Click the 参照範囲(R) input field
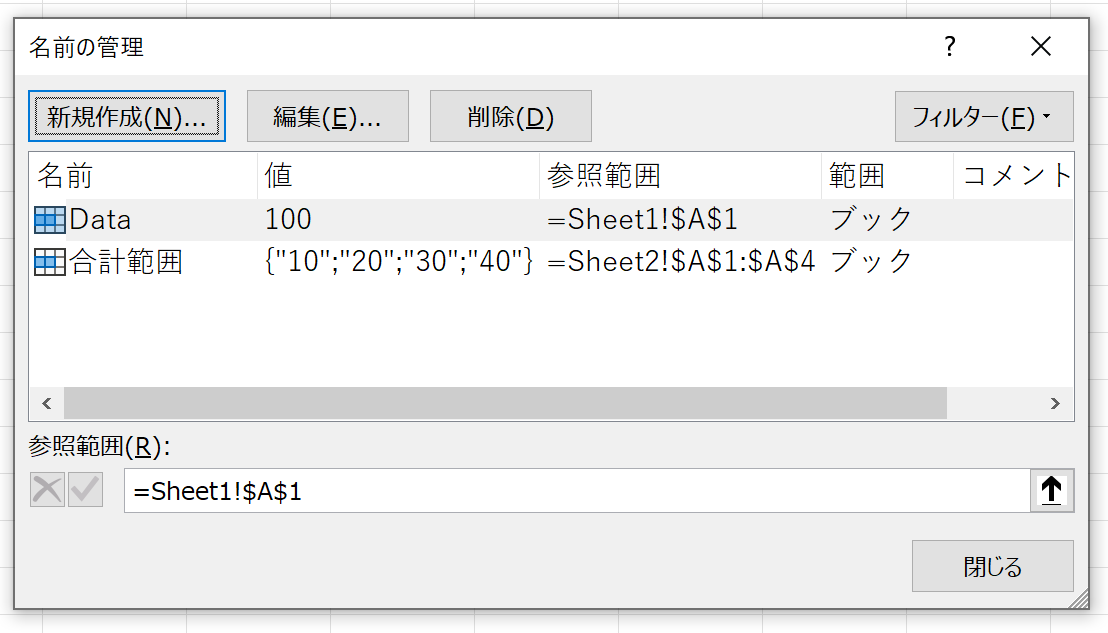Screen dimensions: 1108x633 577,490
